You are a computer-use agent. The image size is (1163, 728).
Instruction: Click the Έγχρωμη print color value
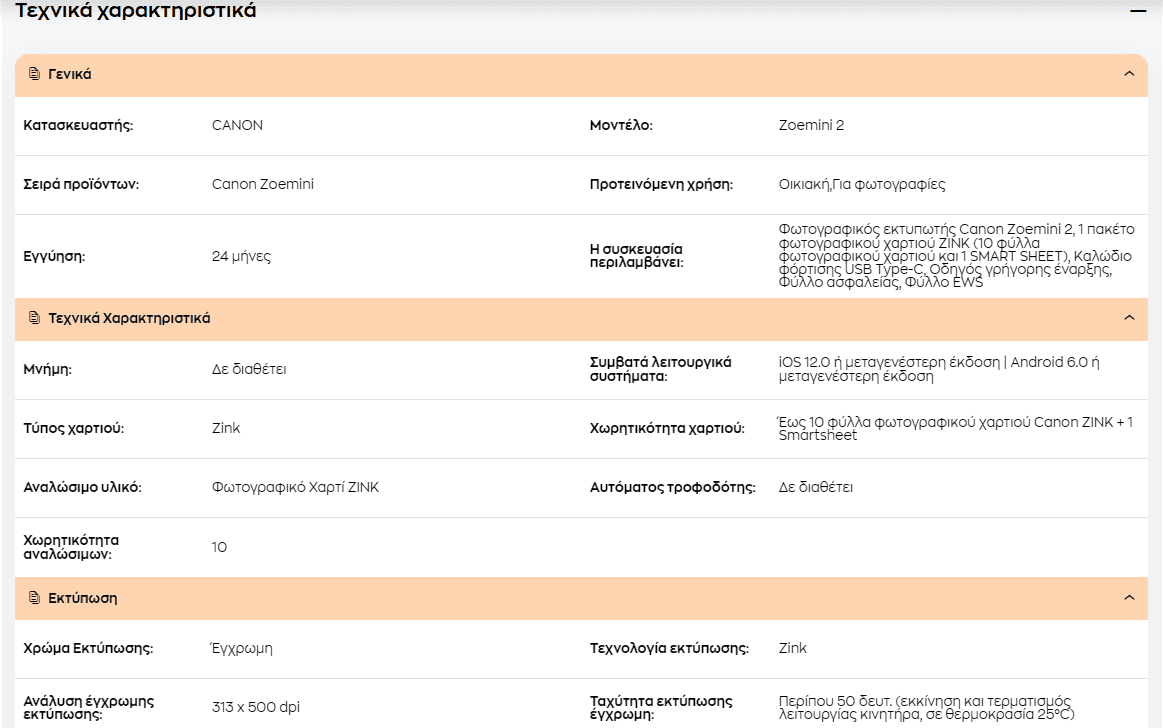point(242,649)
